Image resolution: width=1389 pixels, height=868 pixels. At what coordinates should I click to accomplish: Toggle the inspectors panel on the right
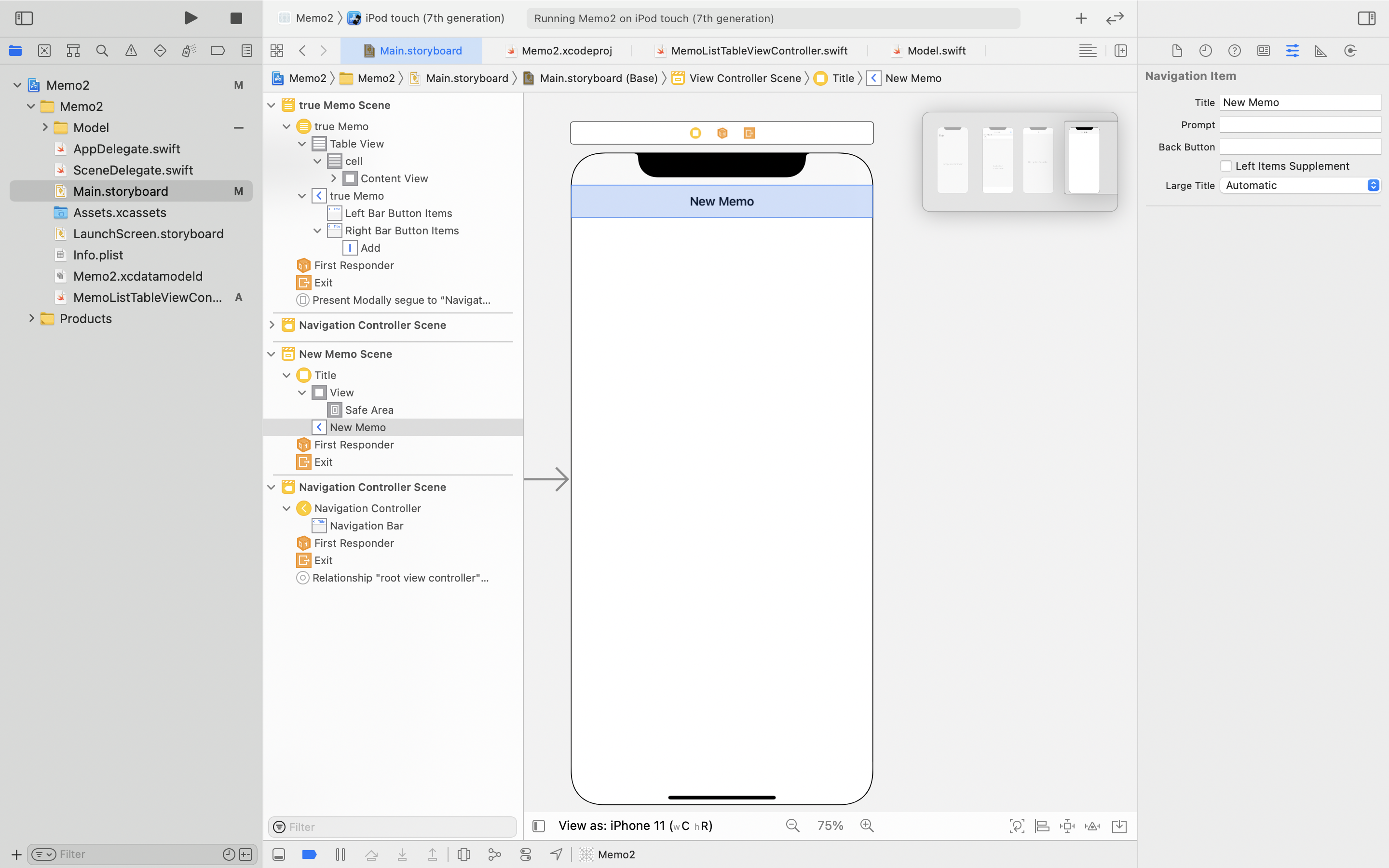click(1366, 18)
